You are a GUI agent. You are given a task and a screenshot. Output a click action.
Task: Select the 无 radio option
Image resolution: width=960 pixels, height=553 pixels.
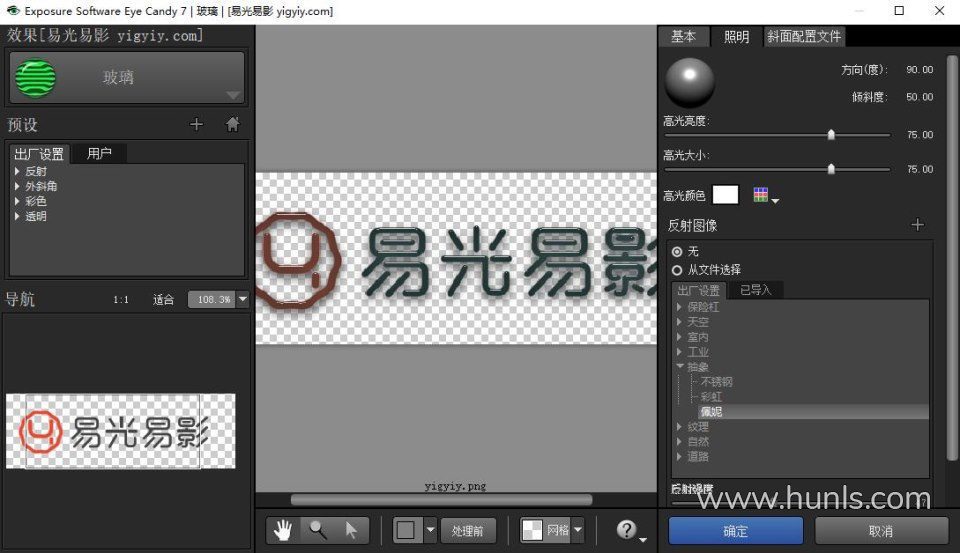677,252
